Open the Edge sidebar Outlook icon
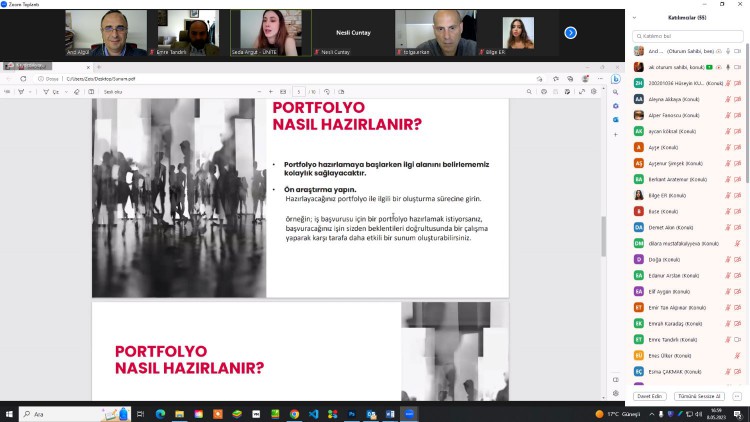 click(616, 120)
